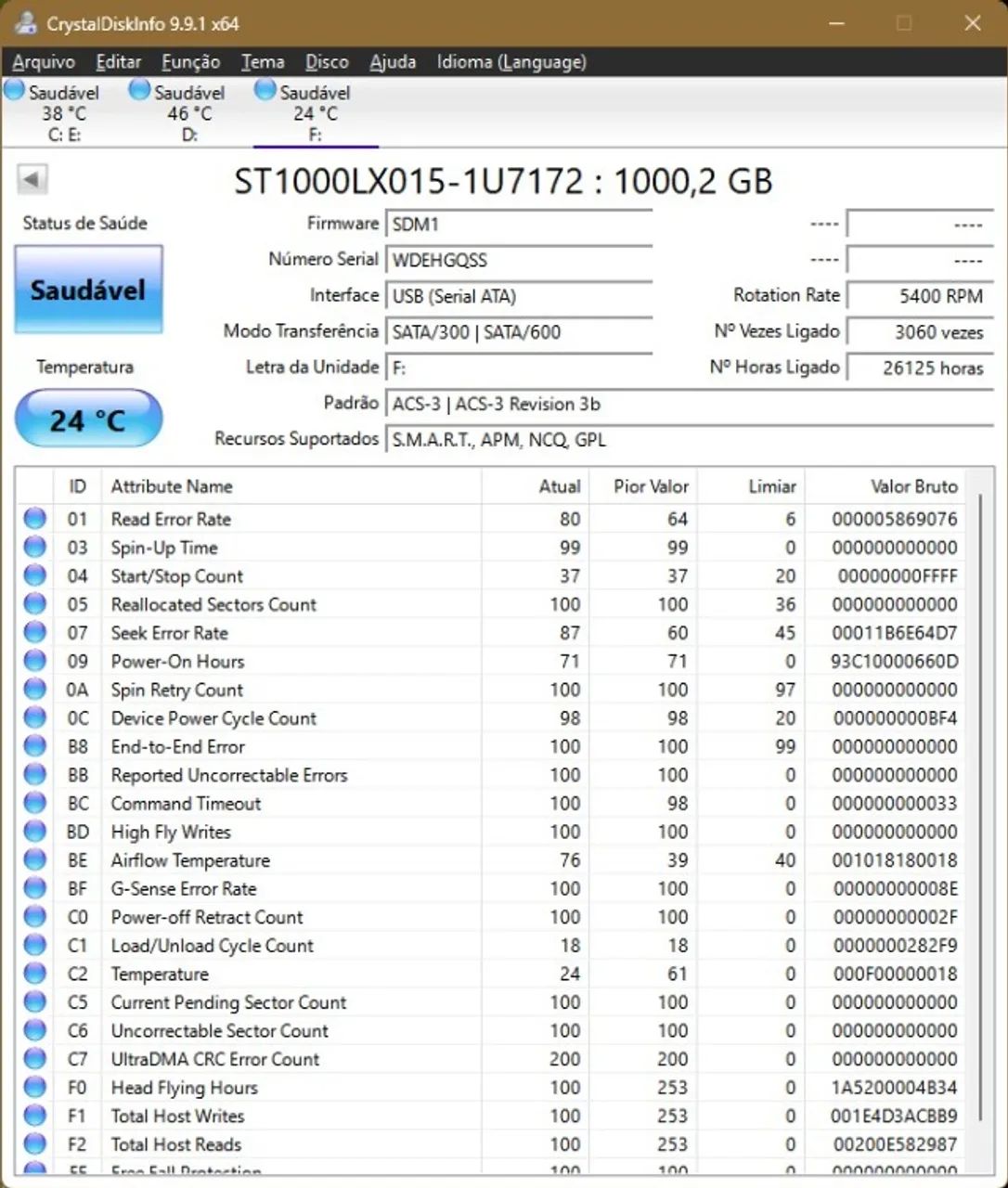The image size is (1008, 1188).
Task: Click status orb of Spin-Up Time row
Action: (35, 548)
